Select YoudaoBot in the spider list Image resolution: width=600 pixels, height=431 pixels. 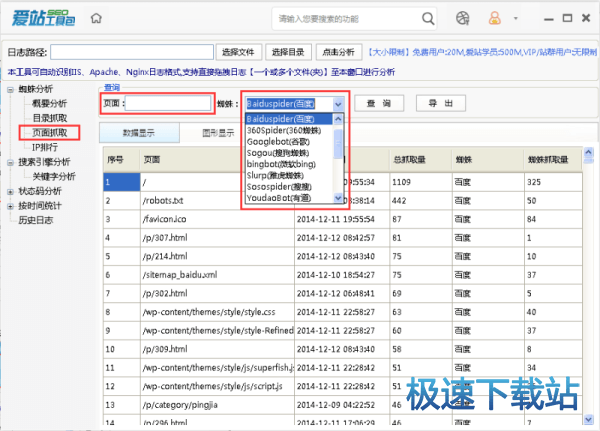coord(289,198)
